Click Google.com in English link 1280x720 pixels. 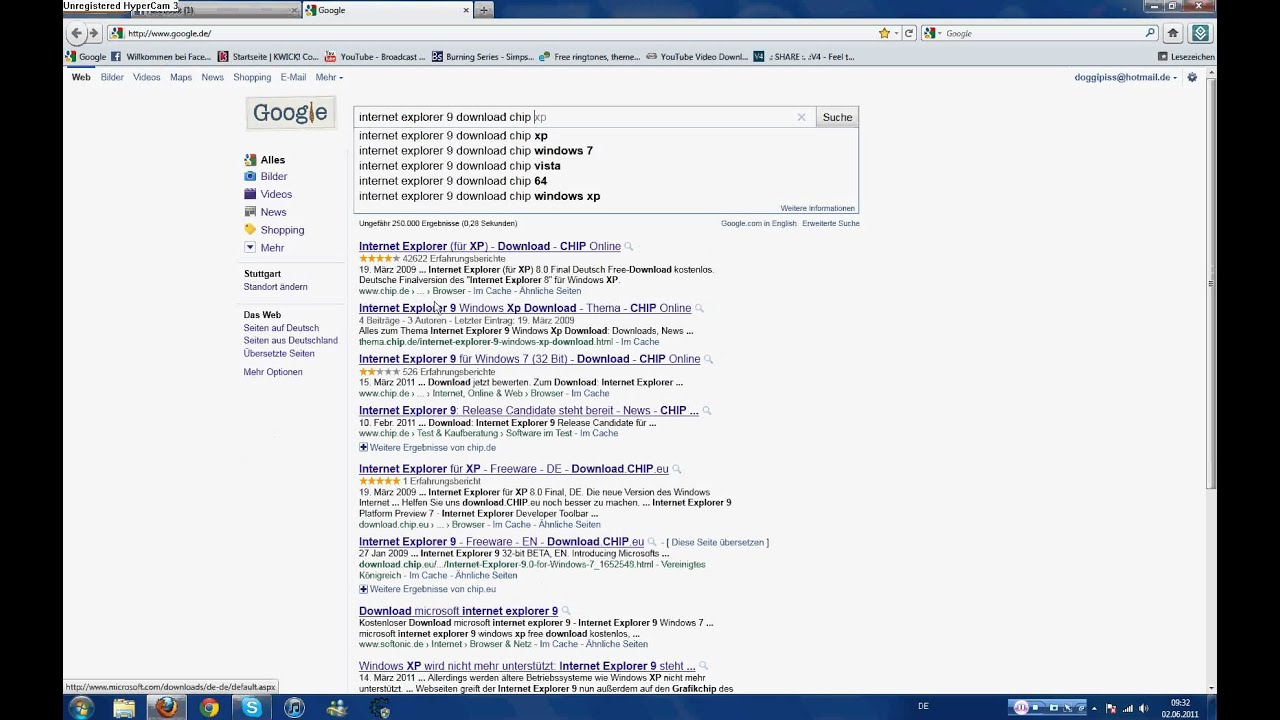(x=759, y=224)
